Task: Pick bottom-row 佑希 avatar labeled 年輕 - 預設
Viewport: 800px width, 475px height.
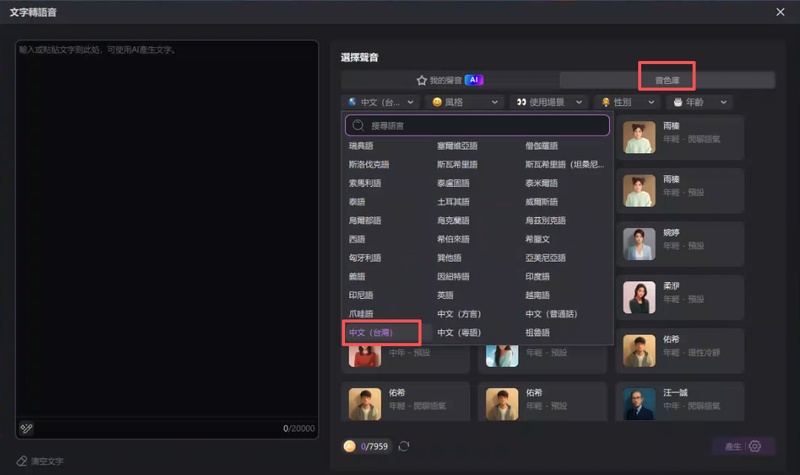Action: coord(502,404)
